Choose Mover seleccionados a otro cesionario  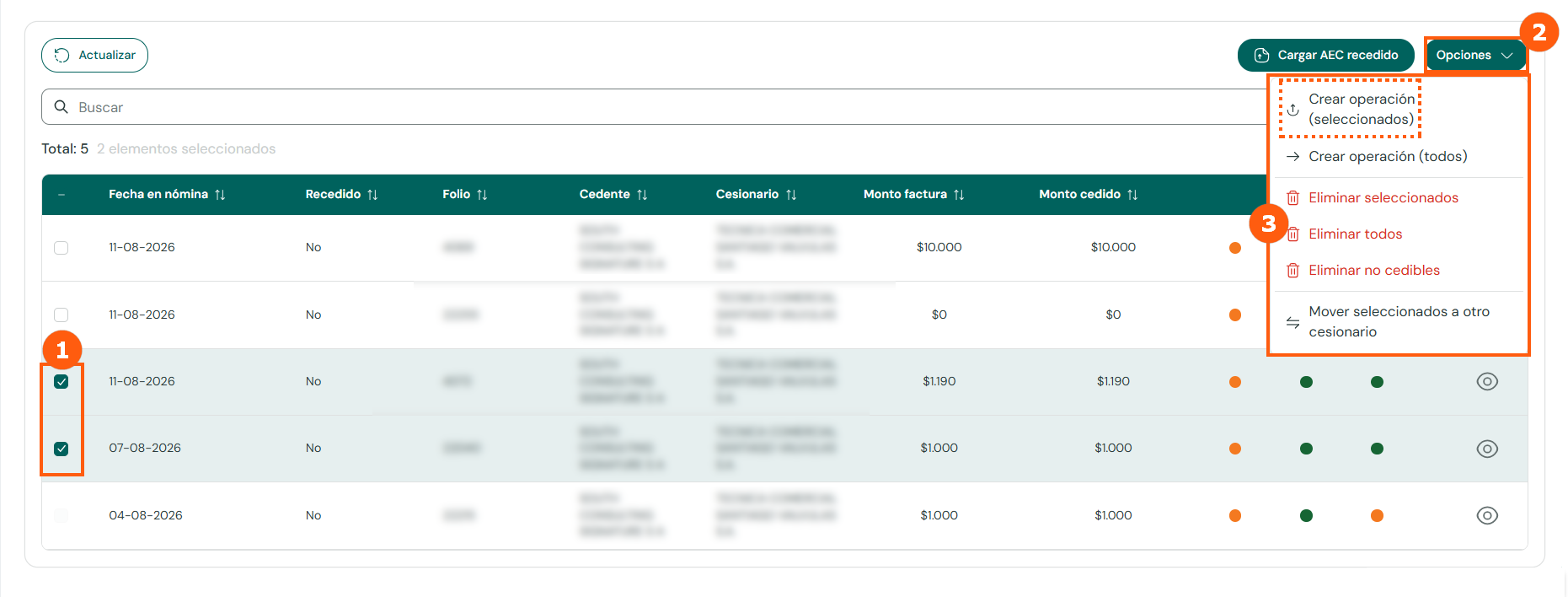[x=1399, y=321]
